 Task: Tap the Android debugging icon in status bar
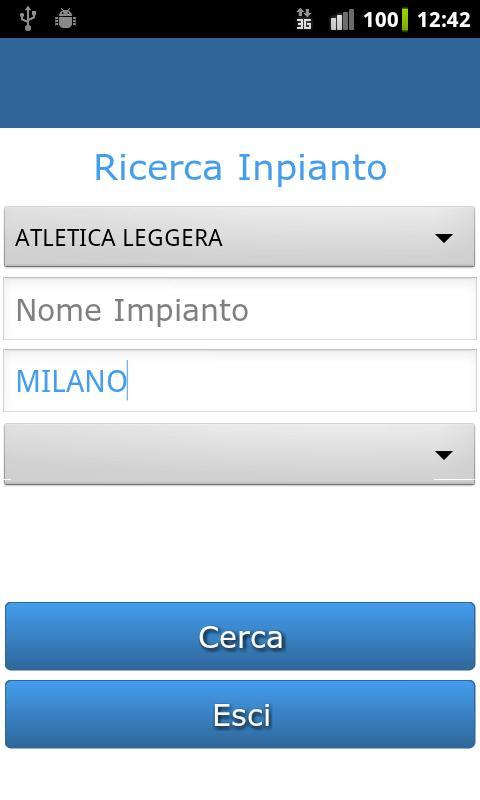pos(65,19)
